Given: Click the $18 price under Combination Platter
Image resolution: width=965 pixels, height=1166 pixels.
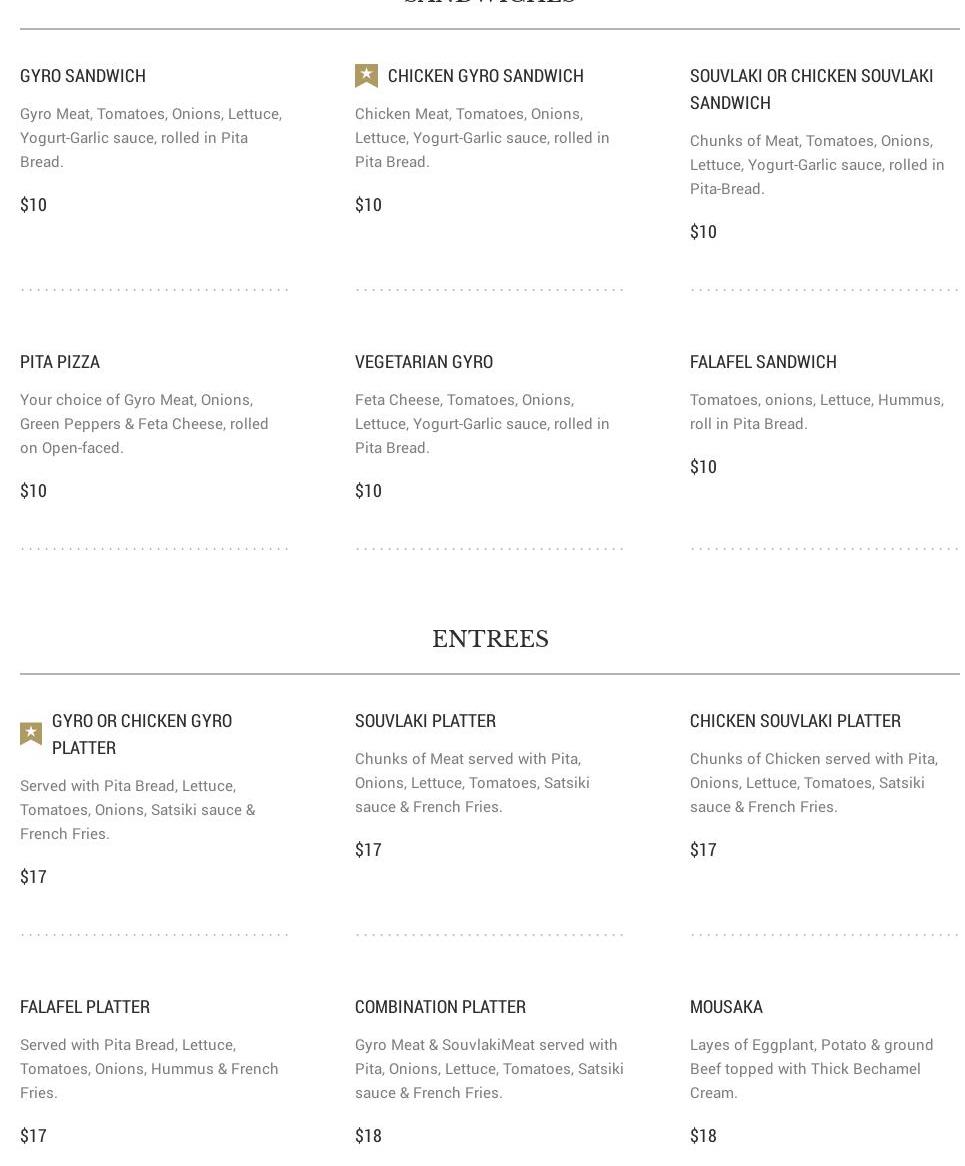Looking at the screenshot, I should 368,1136.
